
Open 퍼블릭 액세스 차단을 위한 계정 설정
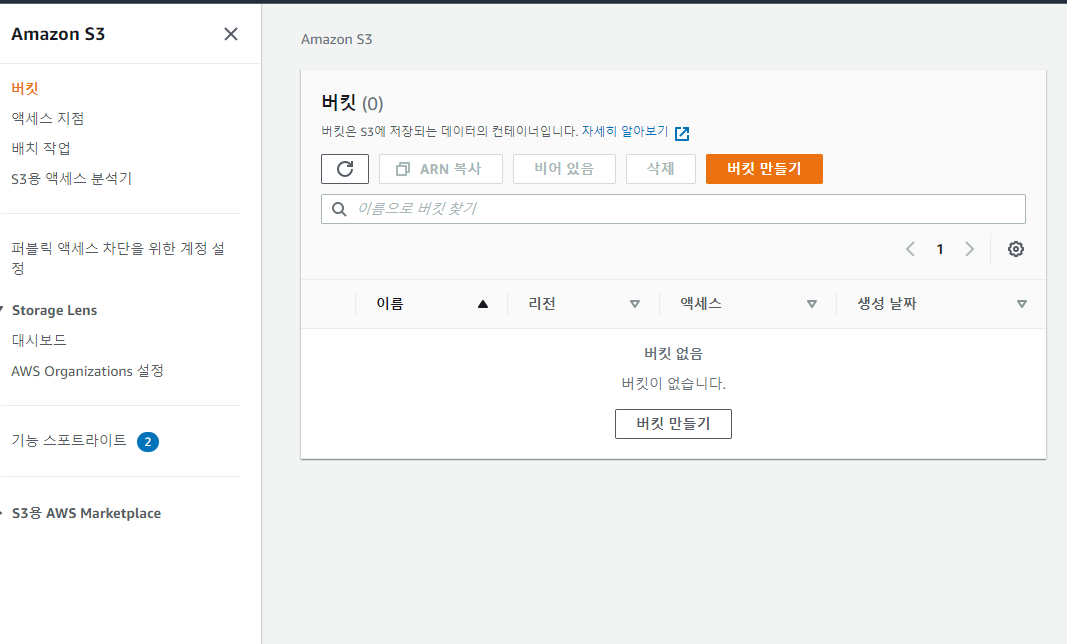tap(118, 258)
